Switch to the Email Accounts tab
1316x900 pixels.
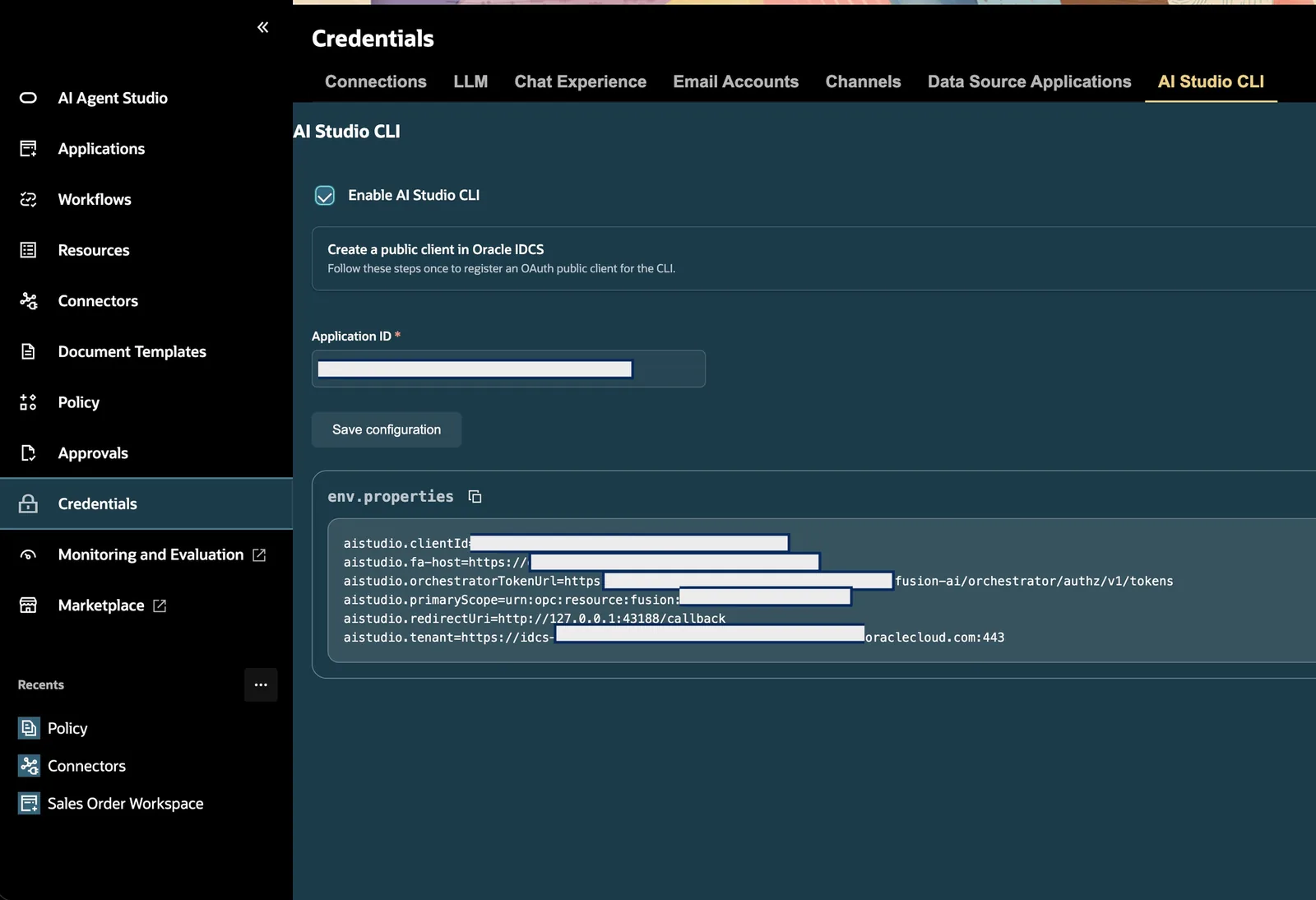coord(736,81)
